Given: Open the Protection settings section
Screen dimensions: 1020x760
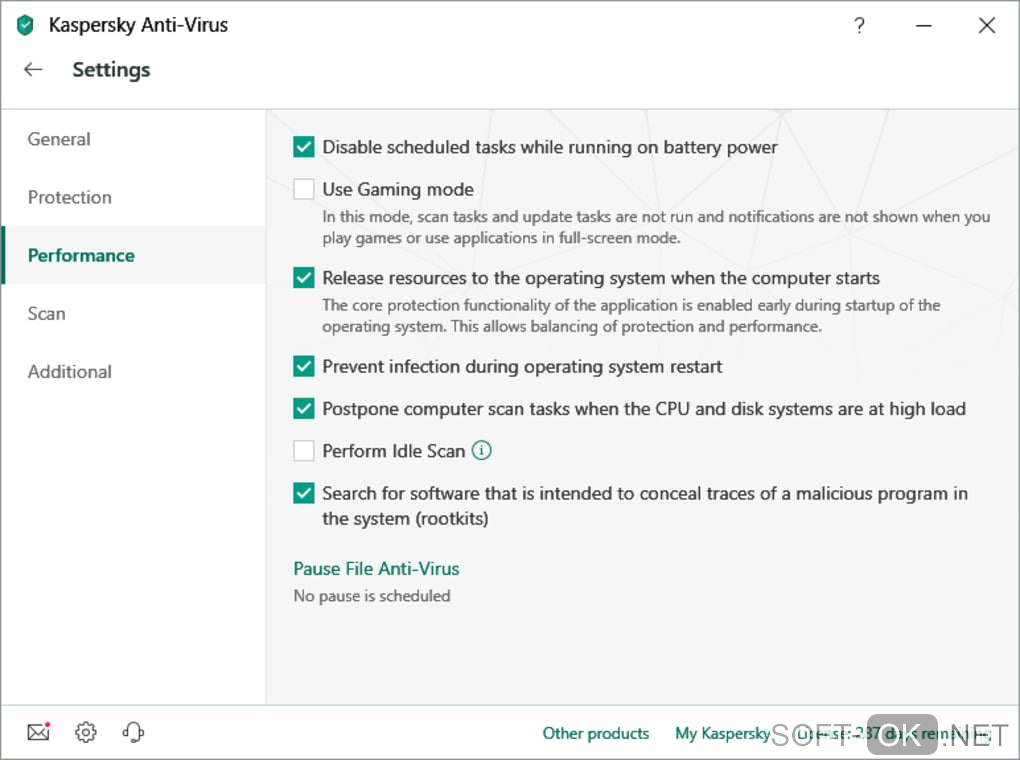Looking at the screenshot, I should coord(70,198).
